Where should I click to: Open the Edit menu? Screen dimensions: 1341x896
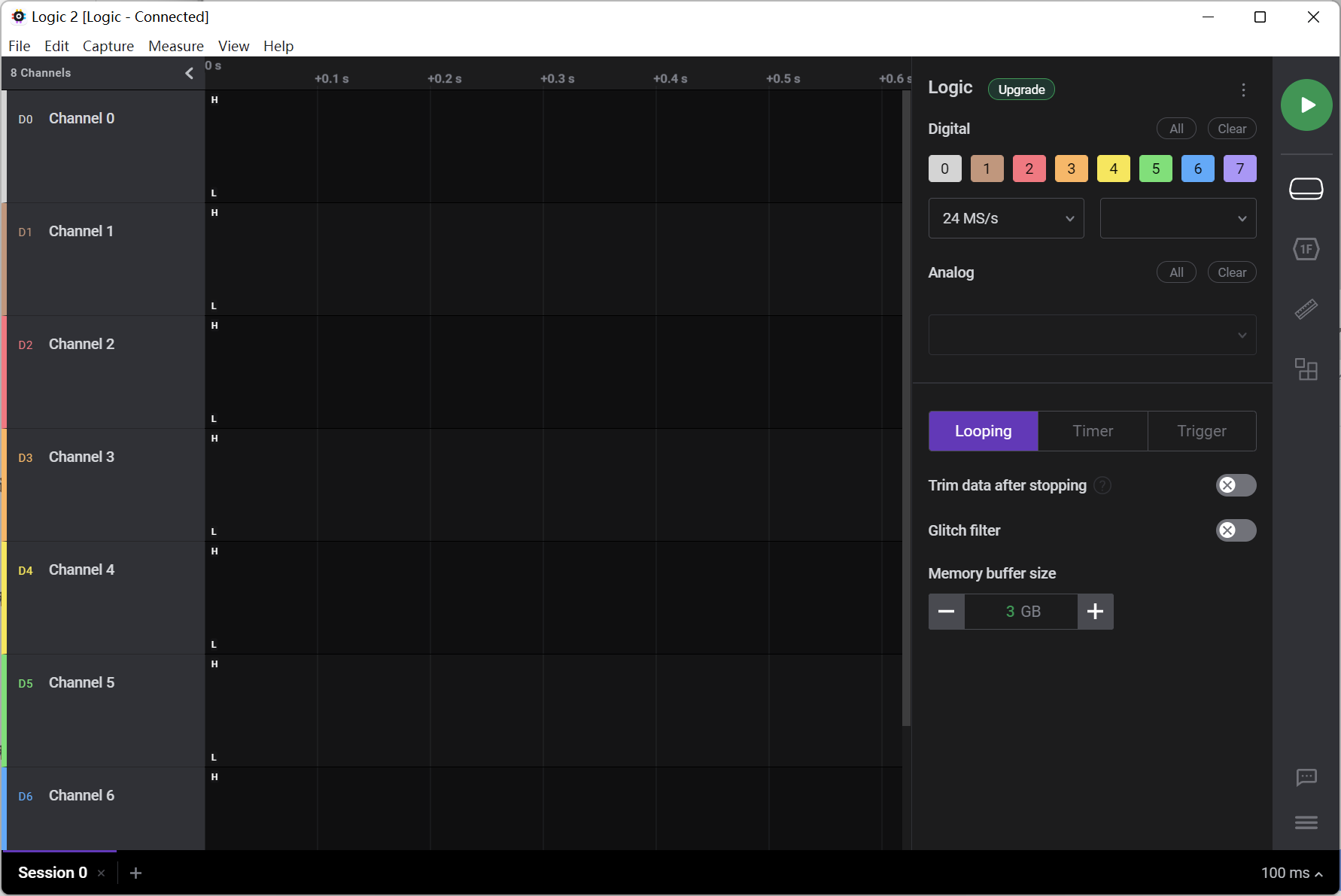56,46
